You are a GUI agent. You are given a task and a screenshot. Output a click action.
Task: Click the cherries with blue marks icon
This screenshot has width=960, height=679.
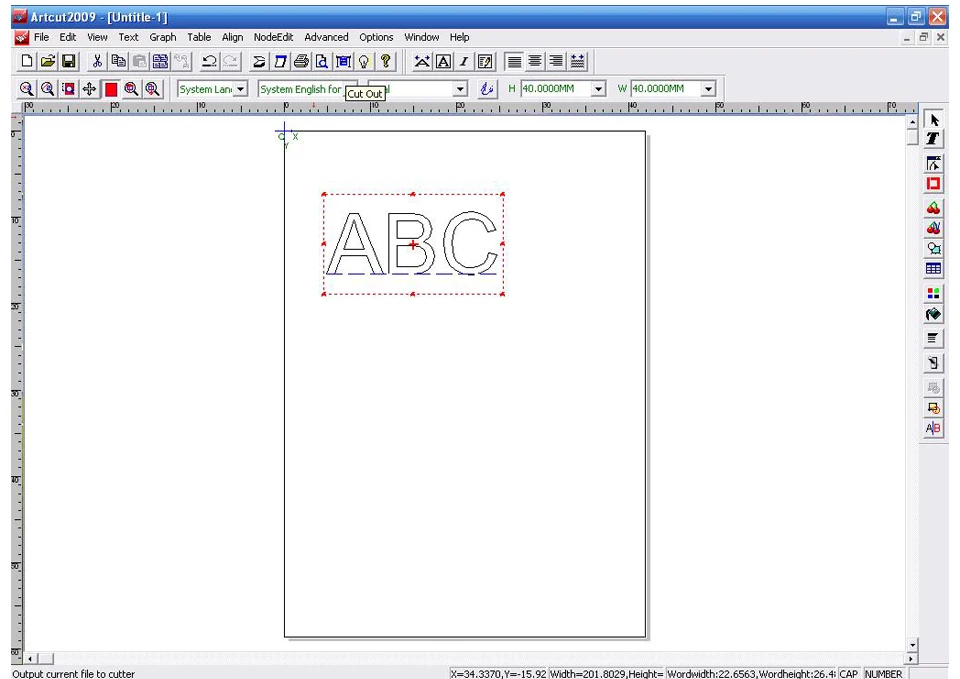coord(933,228)
